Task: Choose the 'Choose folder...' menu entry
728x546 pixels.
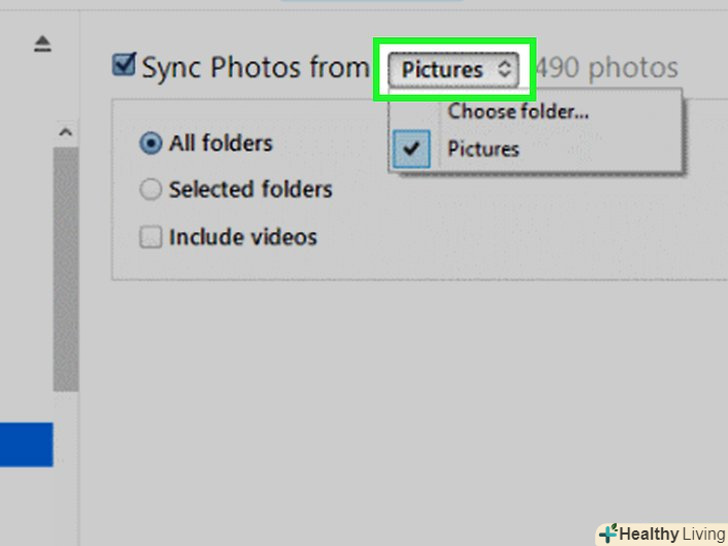Action: [x=517, y=111]
